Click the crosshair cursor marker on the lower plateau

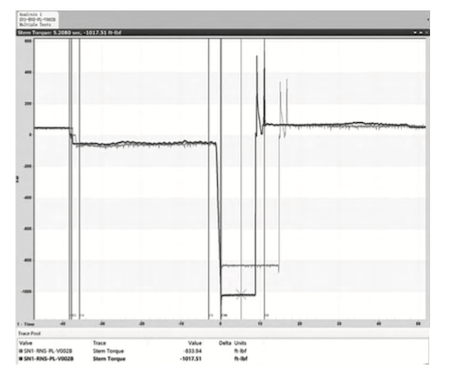coord(241,294)
